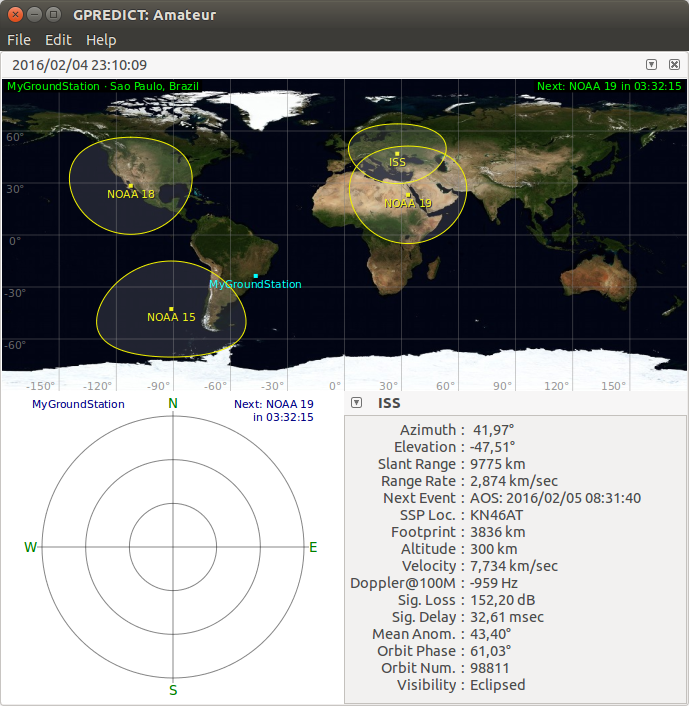Click the ISS heading in satellite panel
Screen dimensions: 689x706
point(389,403)
